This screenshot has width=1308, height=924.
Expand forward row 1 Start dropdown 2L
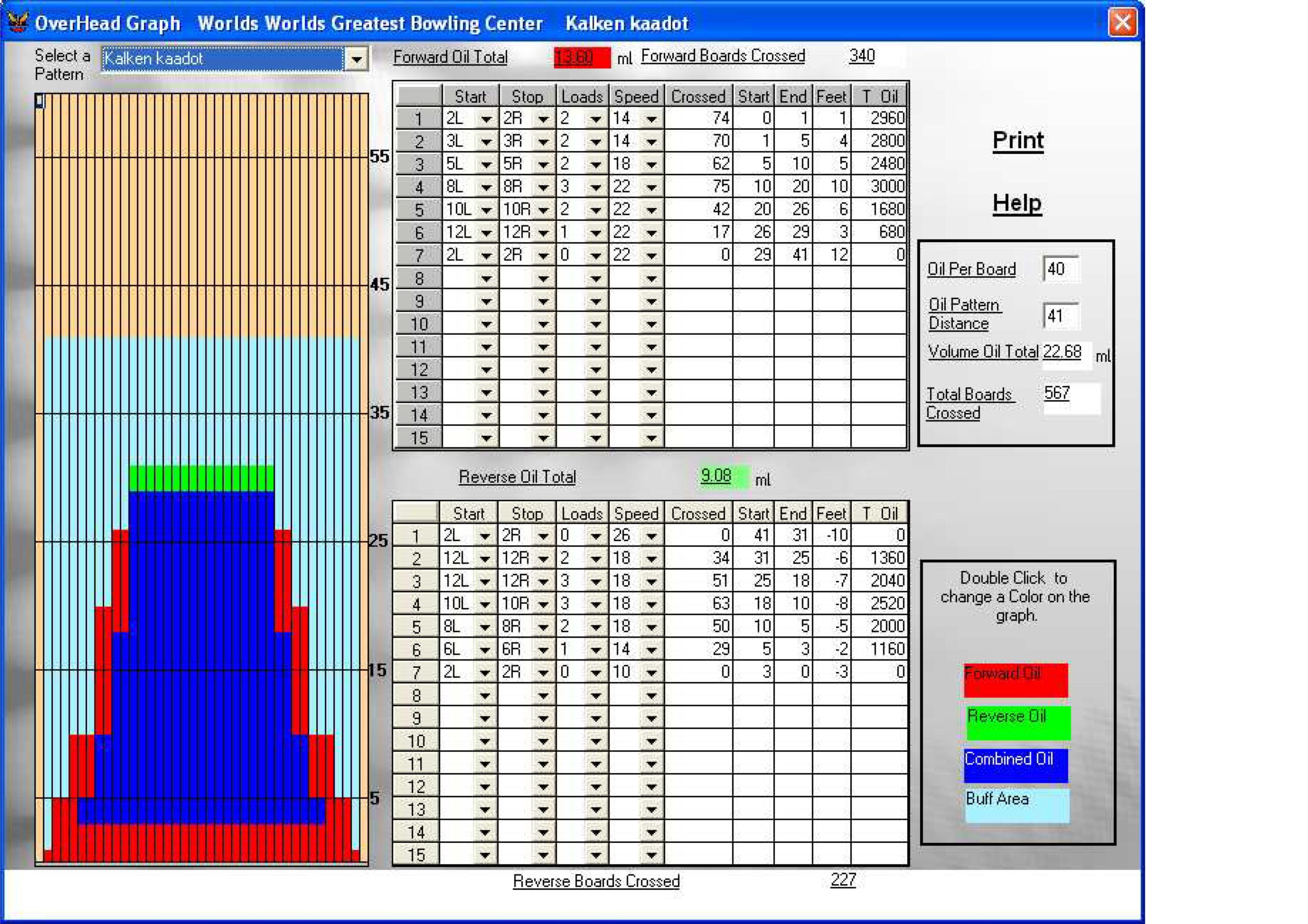(486, 119)
